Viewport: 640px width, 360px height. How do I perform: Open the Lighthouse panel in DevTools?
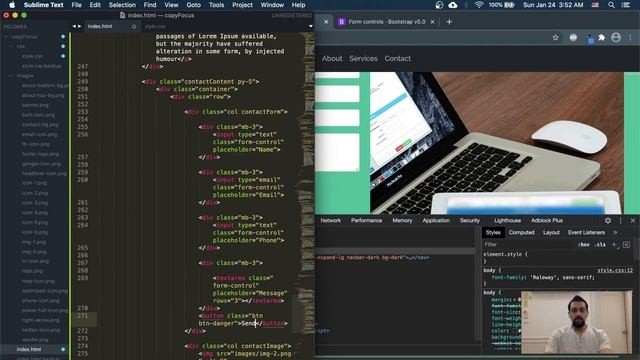click(507, 220)
